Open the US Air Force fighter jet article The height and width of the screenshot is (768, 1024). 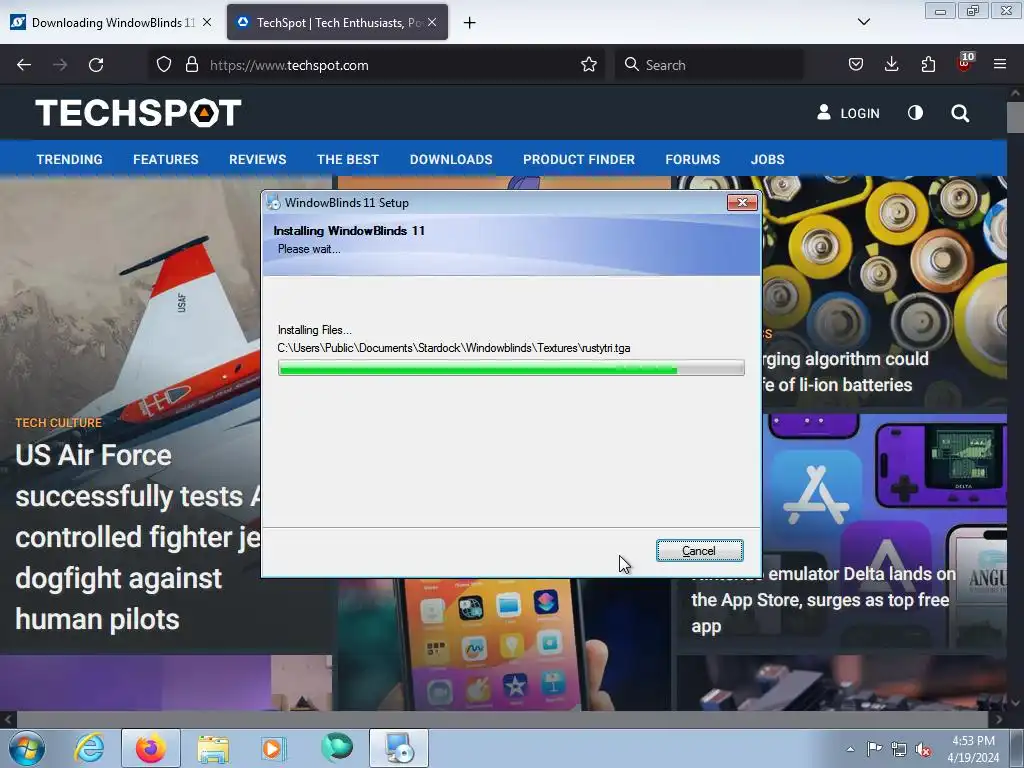(137, 537)
